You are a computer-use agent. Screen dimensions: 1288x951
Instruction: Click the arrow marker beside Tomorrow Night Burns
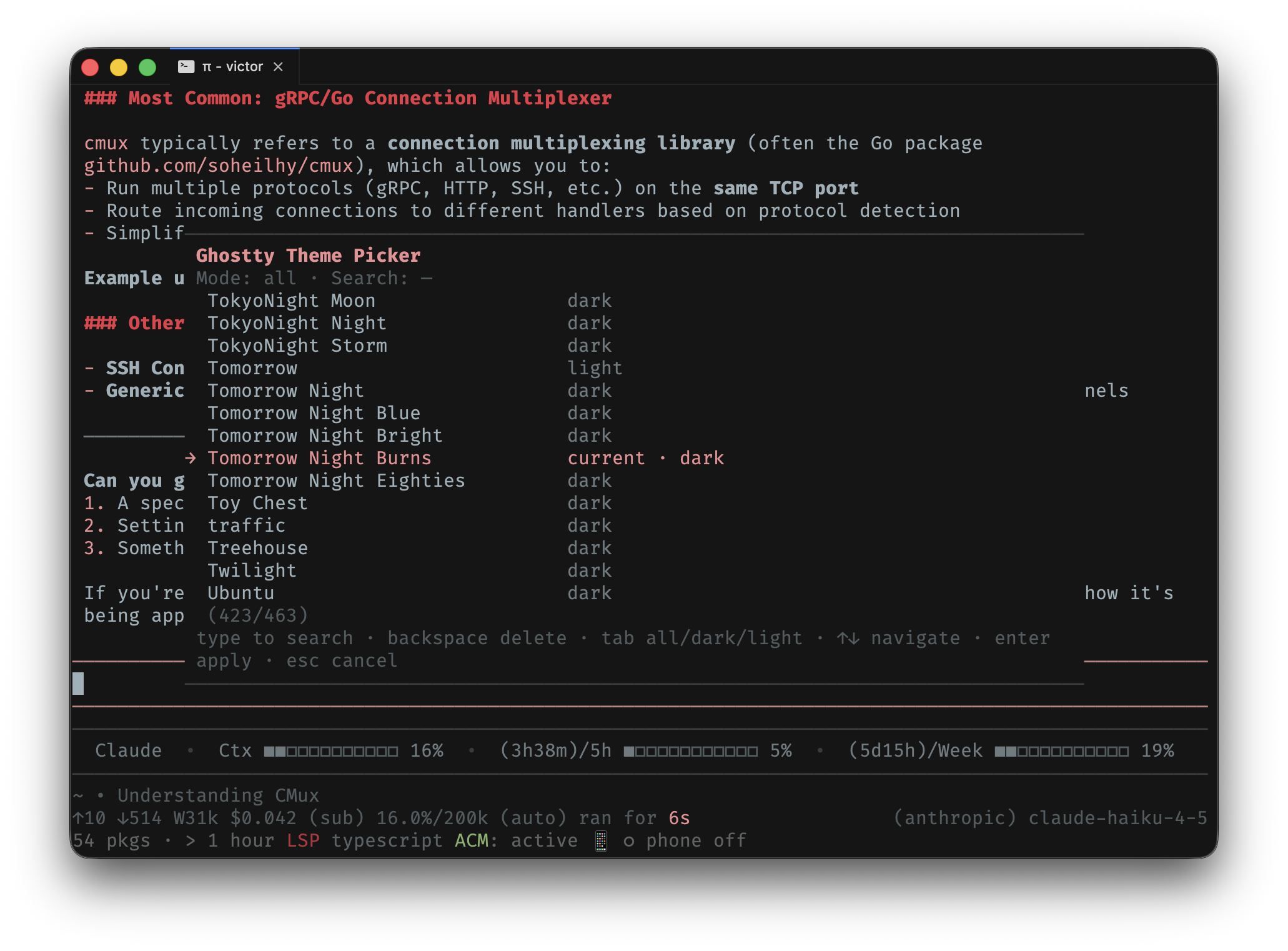[191, 459]
